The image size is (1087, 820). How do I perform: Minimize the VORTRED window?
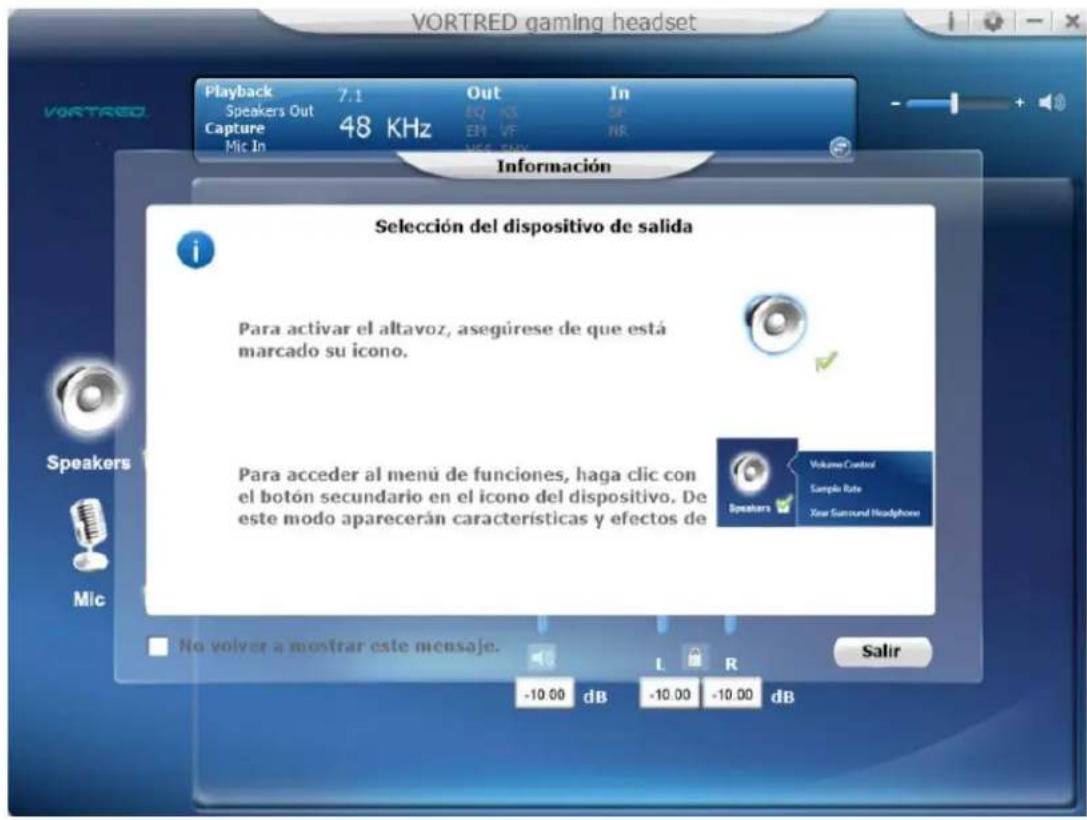tap(1034, 21)
